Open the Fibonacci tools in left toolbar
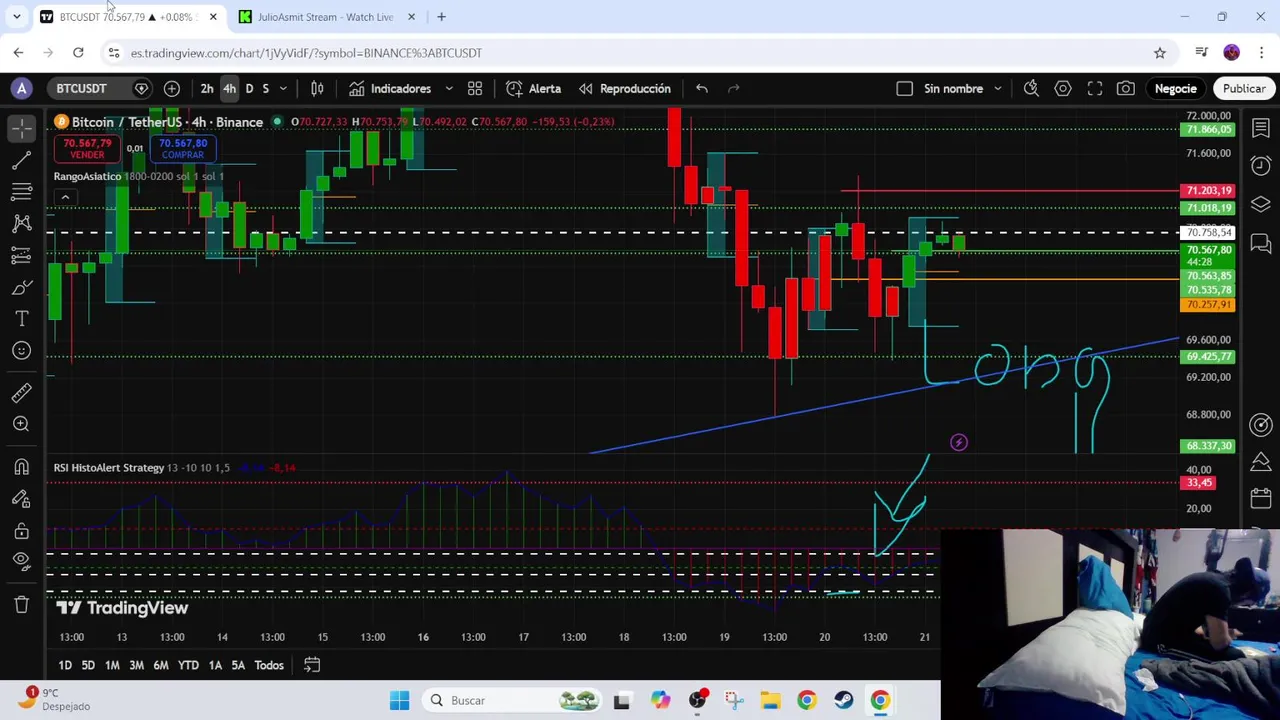The image size is (1280, 720). [x=21, y=191]
